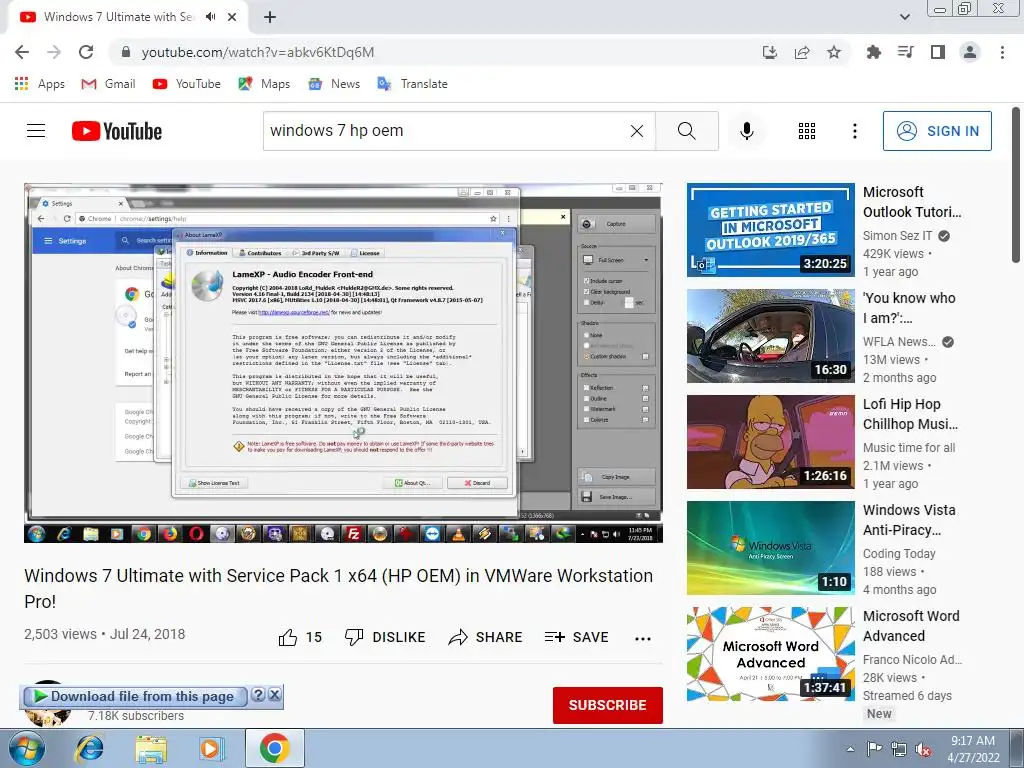Open the YouTube hamburger guide menu
The image size is (1024, 768).
coord(36,131)
